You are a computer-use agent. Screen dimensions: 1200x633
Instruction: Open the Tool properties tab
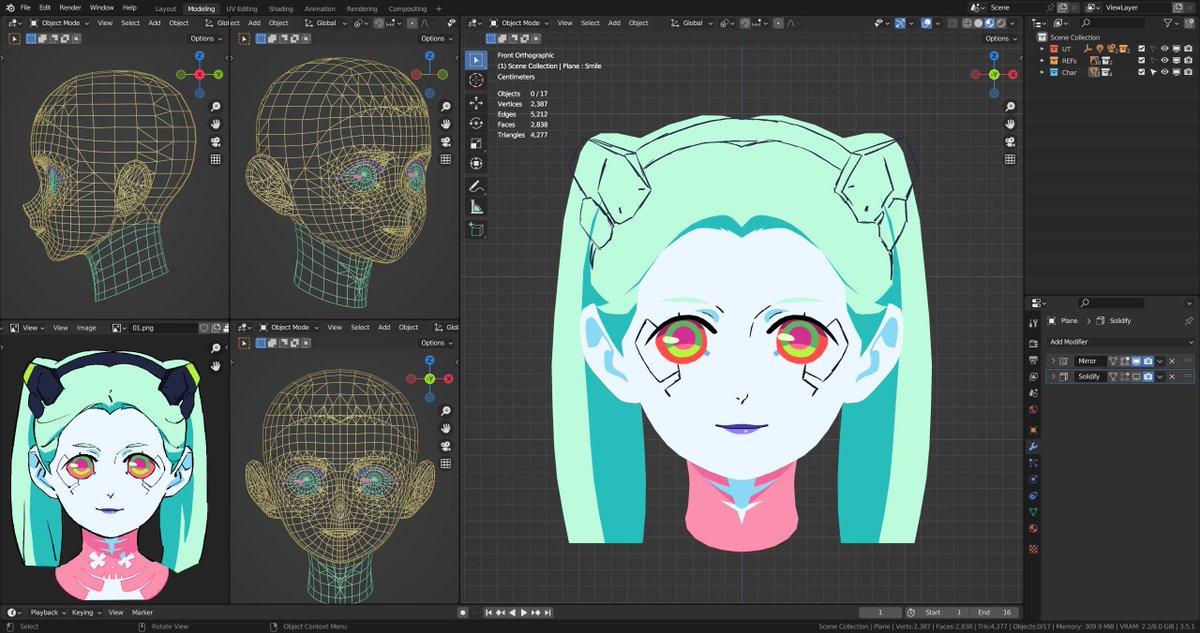click(x=1034, y=322)
